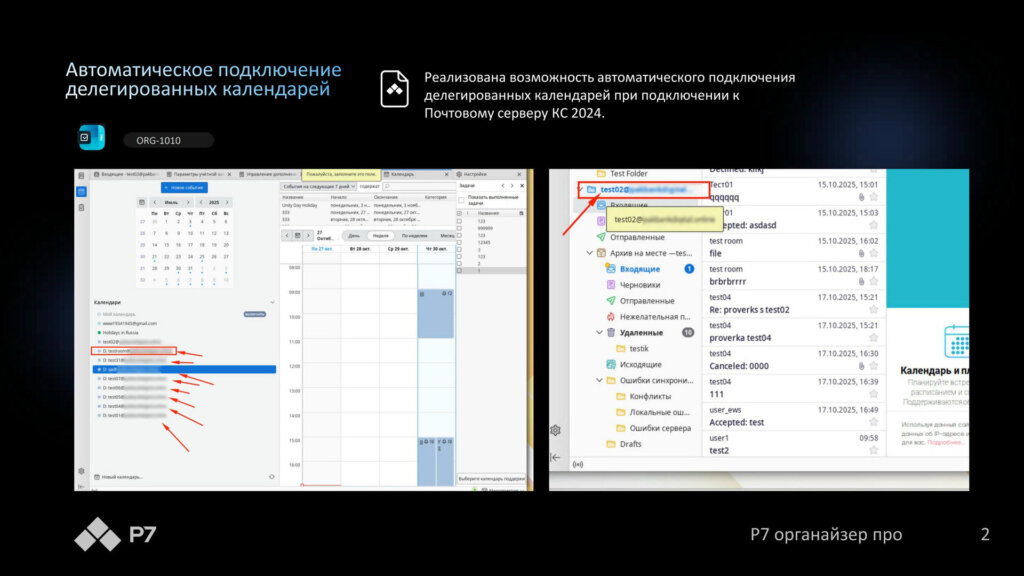Viewport: 1024px width, 576px height.
Task: Select the 'Нежелательная почта' junk folder
Action: pyautogui.click(x=655, y=317)
